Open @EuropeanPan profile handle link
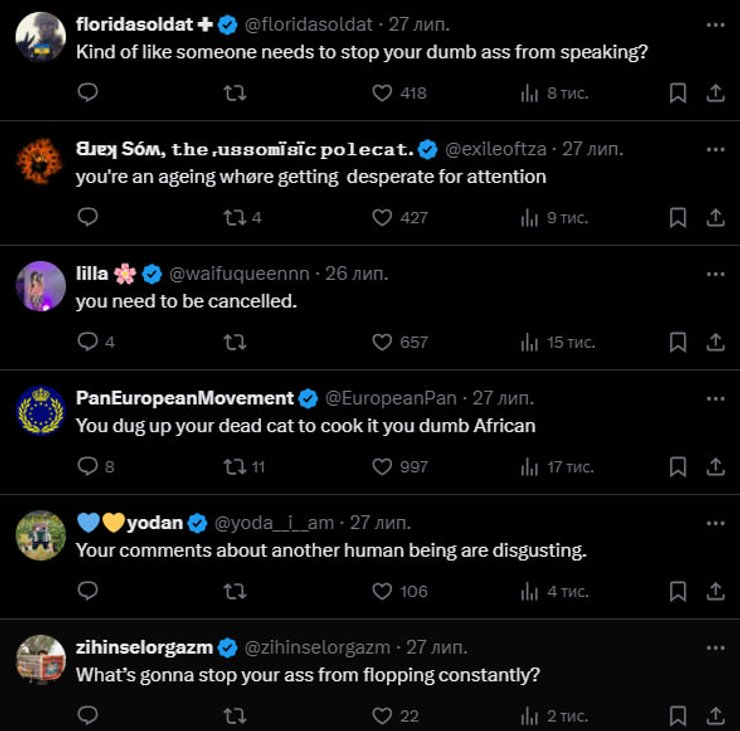This screenshot has width=740, height=731. pos(391,398)
